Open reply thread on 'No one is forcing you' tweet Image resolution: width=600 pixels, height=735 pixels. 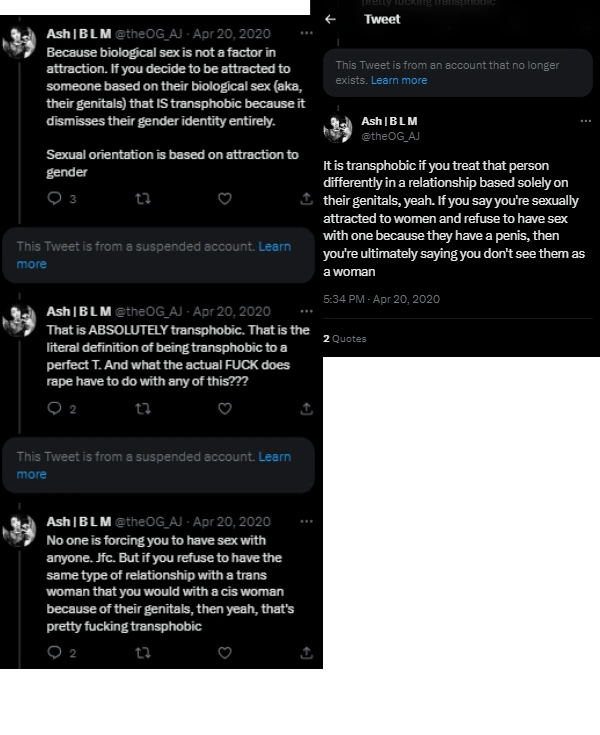coord(55,652)
